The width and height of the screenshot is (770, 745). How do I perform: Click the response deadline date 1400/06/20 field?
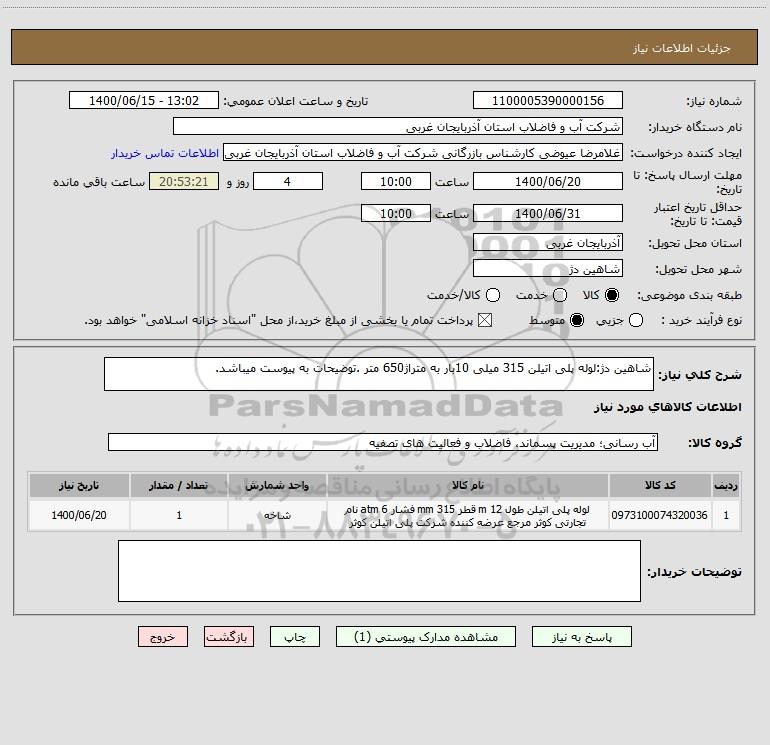pyautogui.click(x=548, y=181)
